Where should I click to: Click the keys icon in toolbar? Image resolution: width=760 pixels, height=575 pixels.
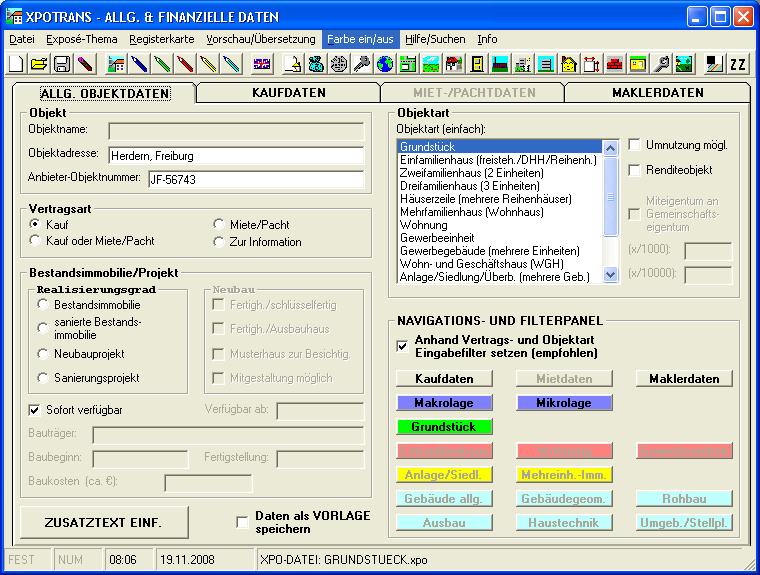[362, 64]
